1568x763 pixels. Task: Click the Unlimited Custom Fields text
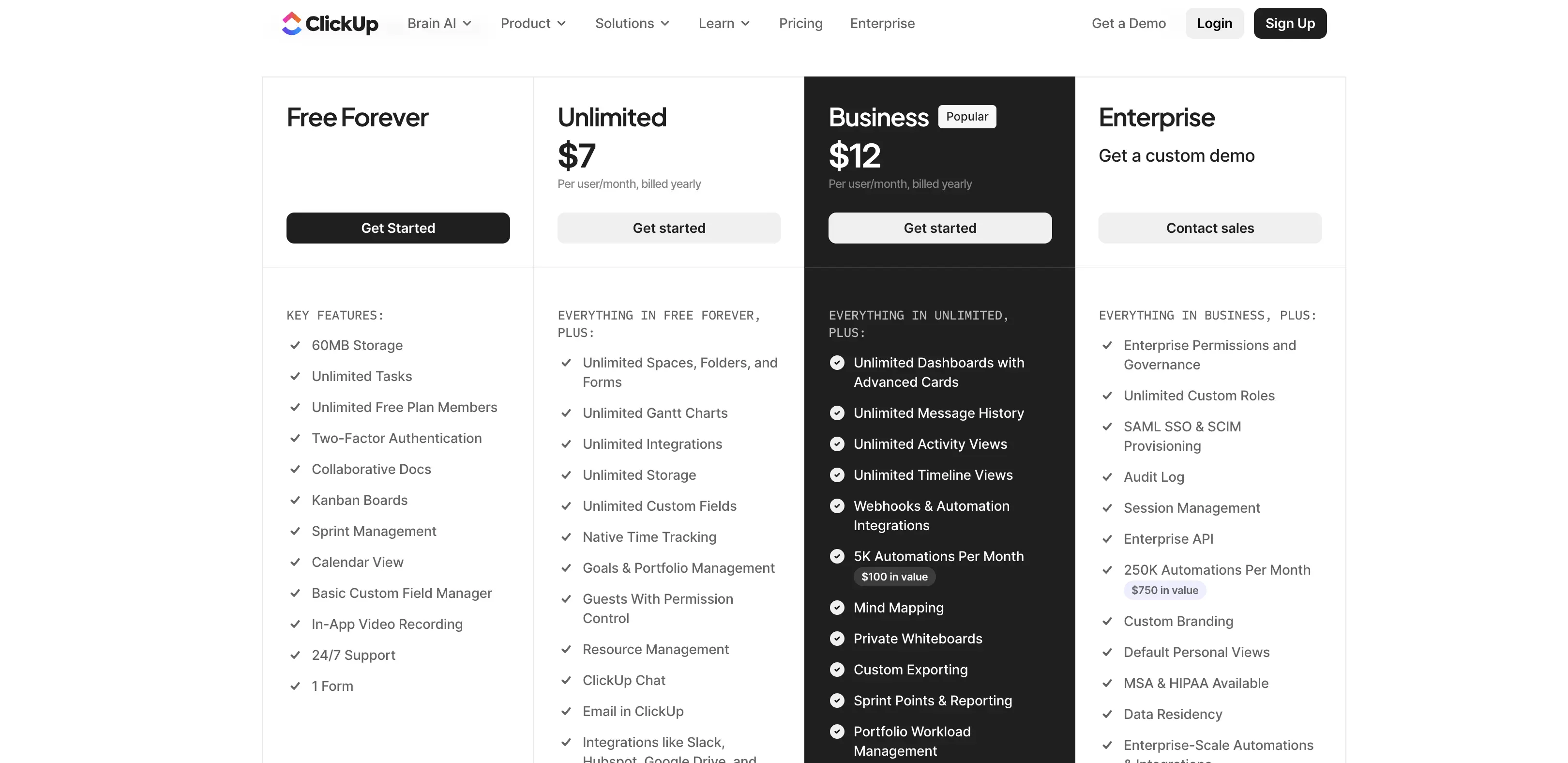pos(659,506)
